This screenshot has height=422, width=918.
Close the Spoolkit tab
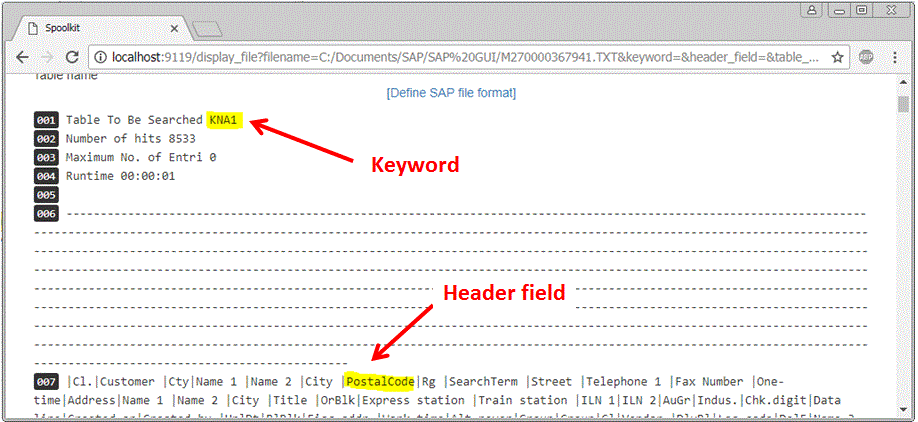click(x=174, y=28)
